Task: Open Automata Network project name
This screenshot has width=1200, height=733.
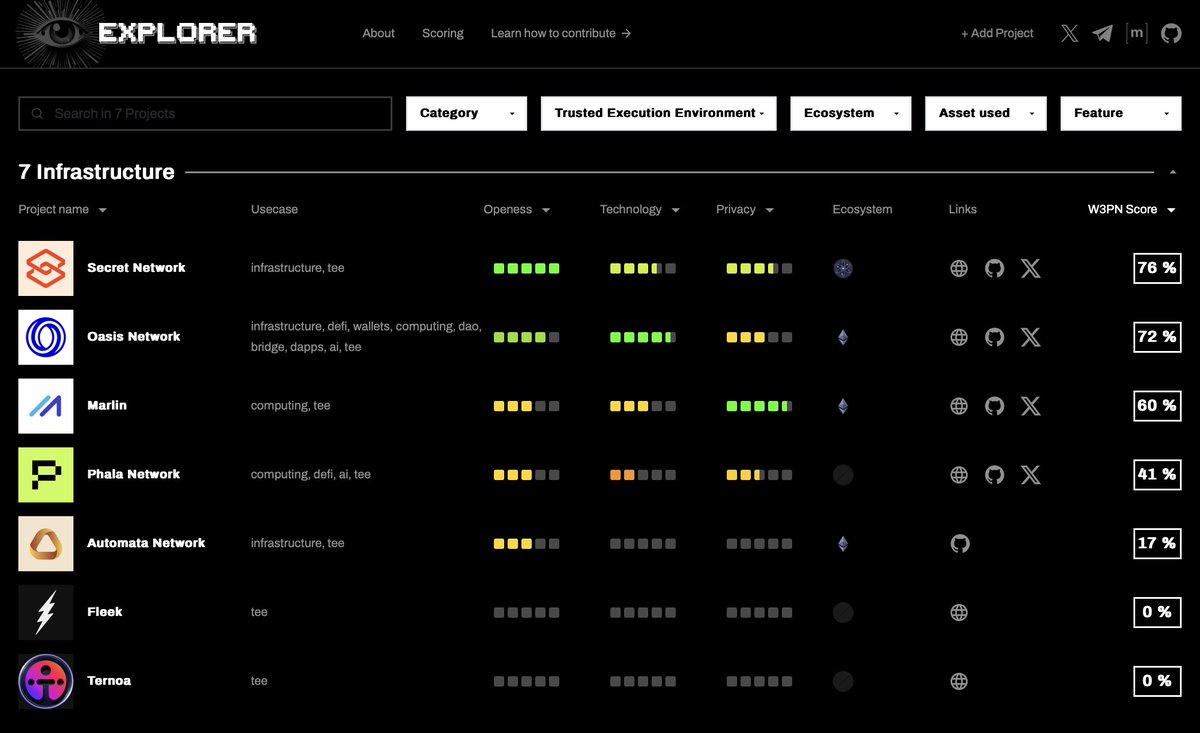Action: (x=146, y=544)
